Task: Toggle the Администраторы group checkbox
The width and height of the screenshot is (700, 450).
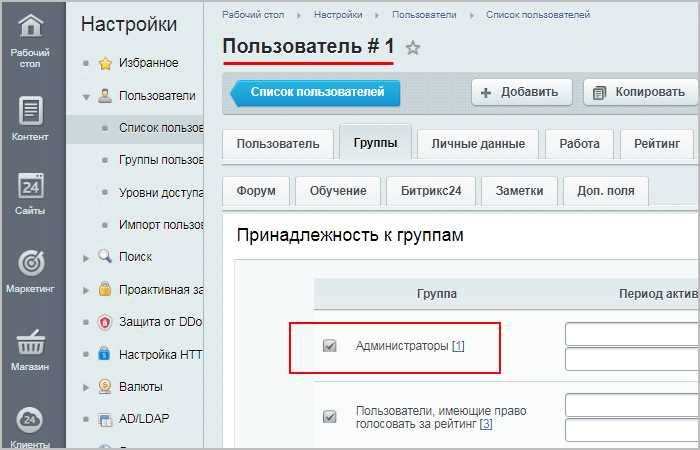Action: tap(329, 346)
